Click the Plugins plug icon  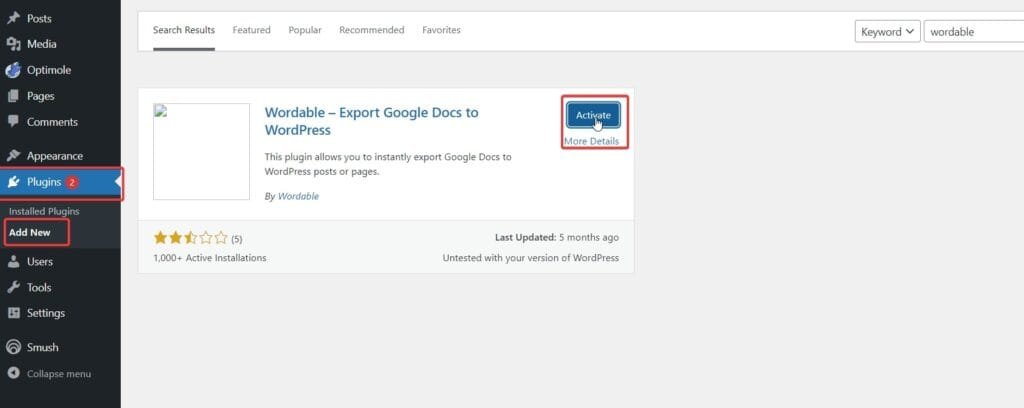click(13, 182)
